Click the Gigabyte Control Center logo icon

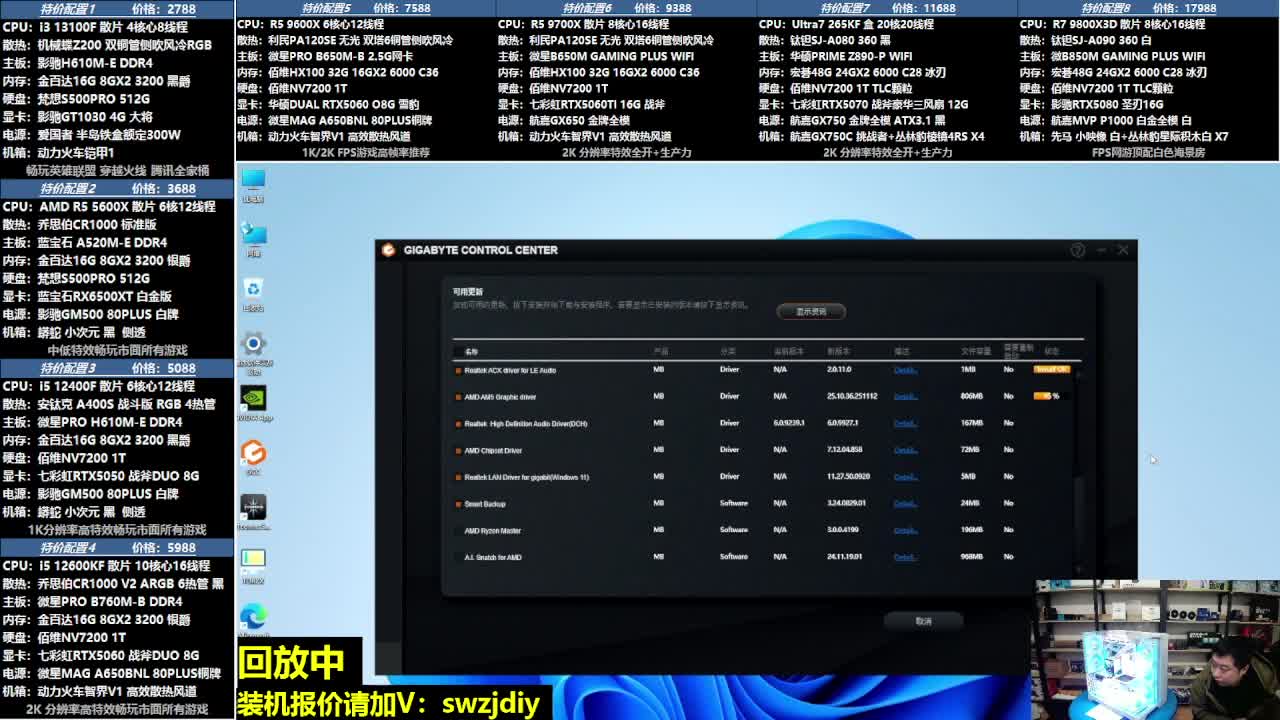388,250
